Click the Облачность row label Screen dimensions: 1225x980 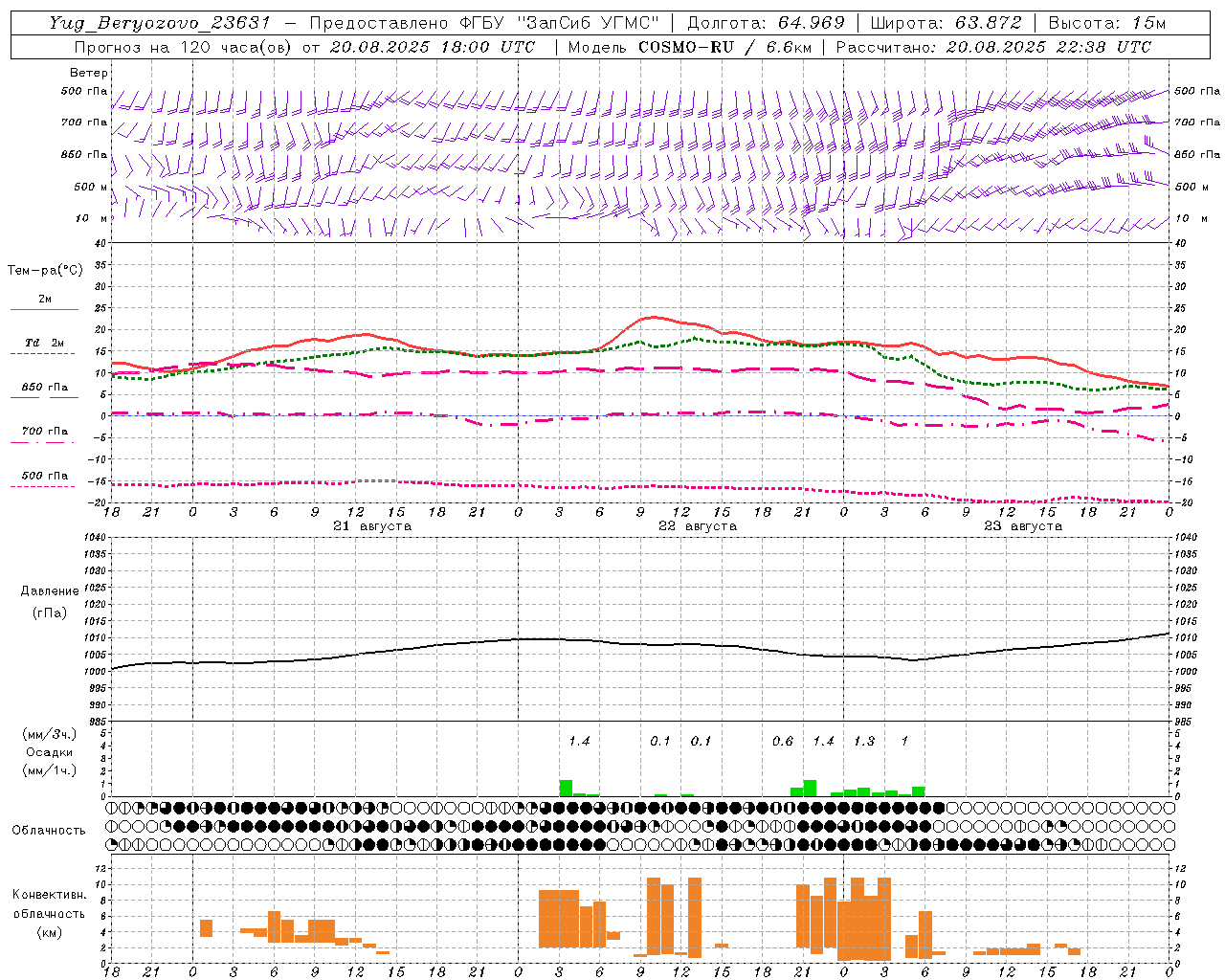coord(49,831)
